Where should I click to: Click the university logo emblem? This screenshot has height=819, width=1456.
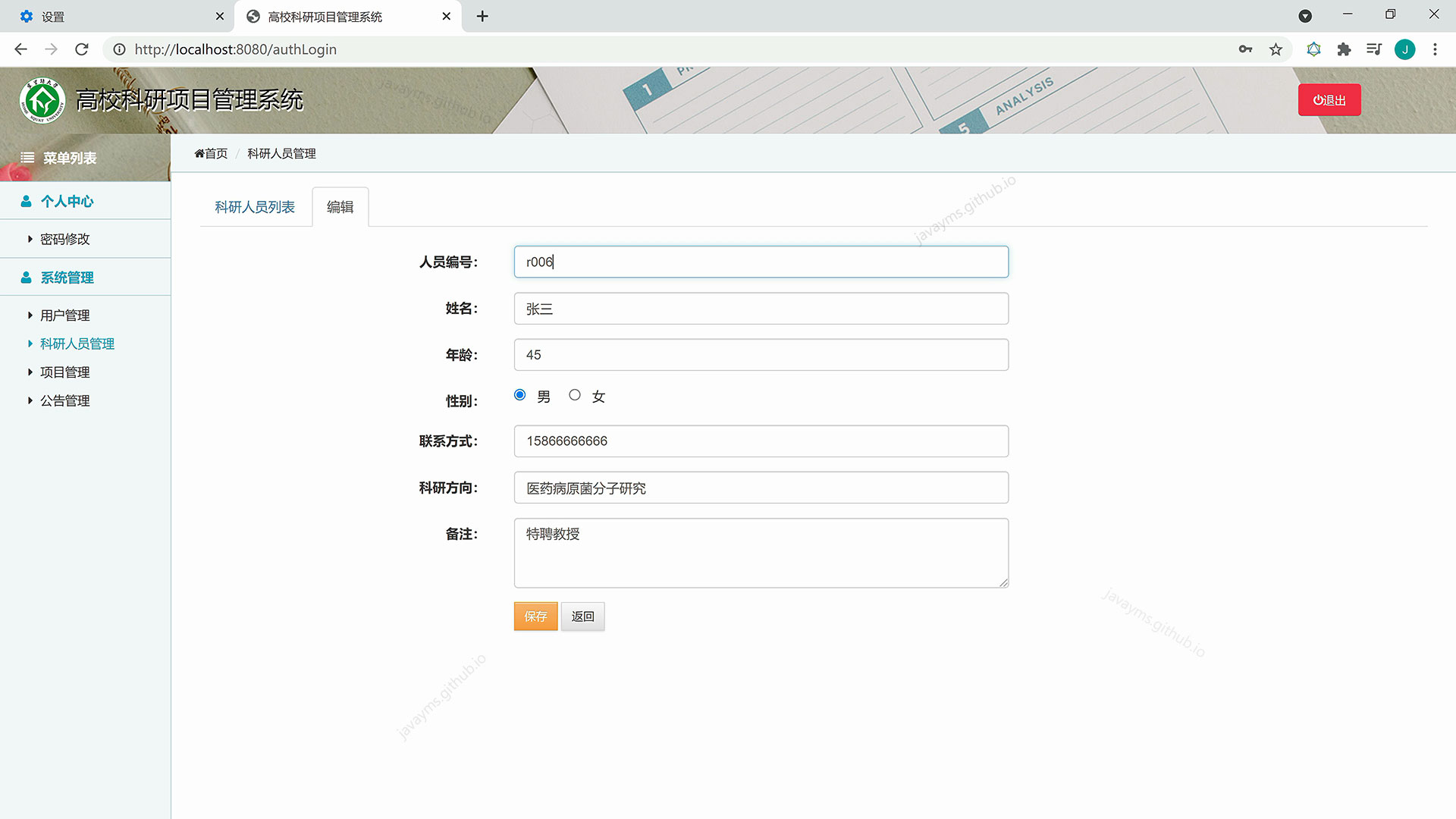tap(42, 100)
